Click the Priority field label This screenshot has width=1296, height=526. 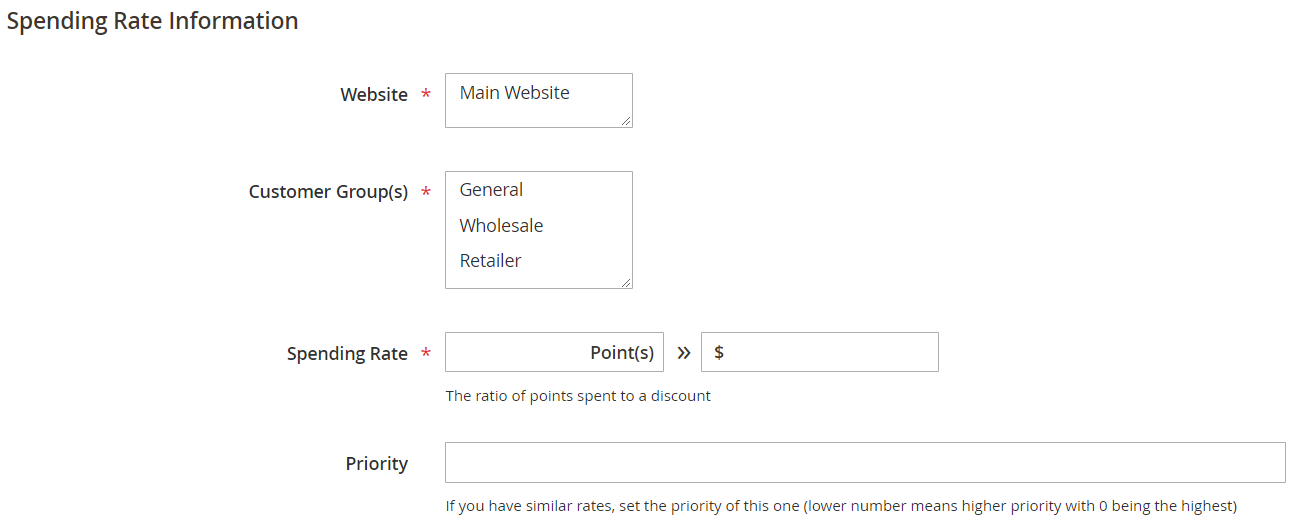pos(377,464)
